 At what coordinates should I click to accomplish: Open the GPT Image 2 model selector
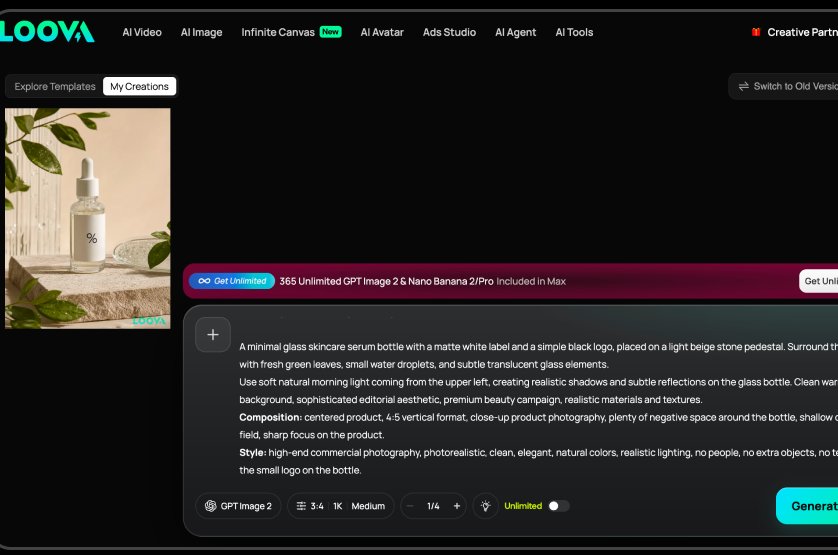(238, 506)
